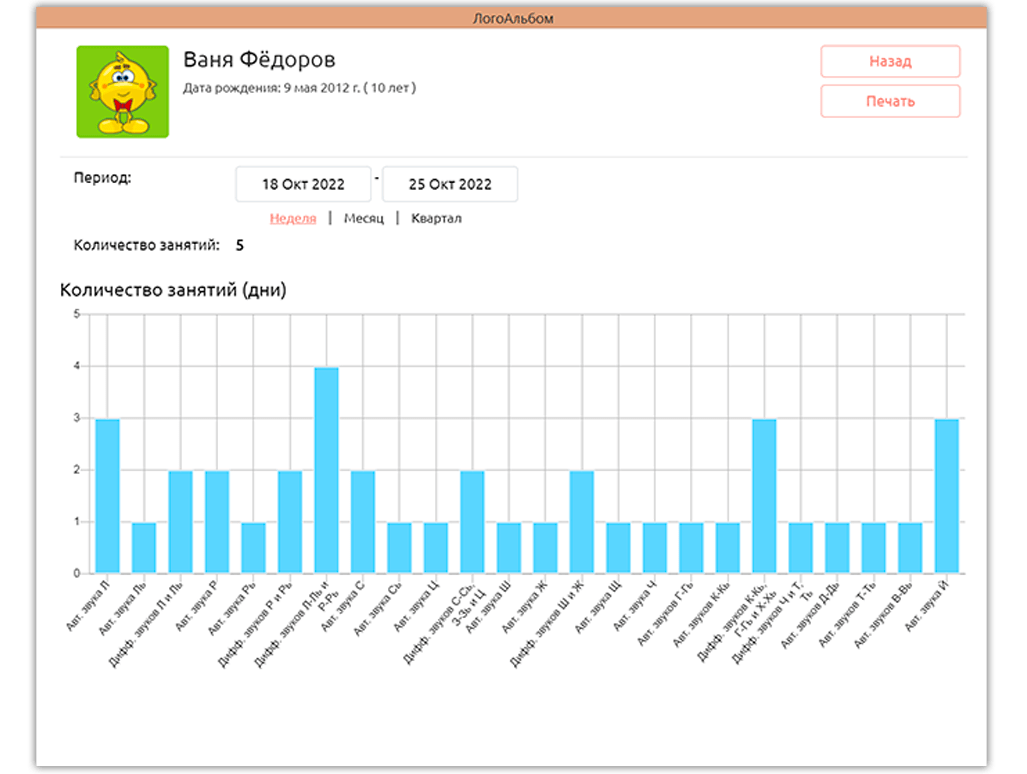Click the Авт. звука Ль bar
The height and width of the screenshot is (774, 1027).
(144, 547)
